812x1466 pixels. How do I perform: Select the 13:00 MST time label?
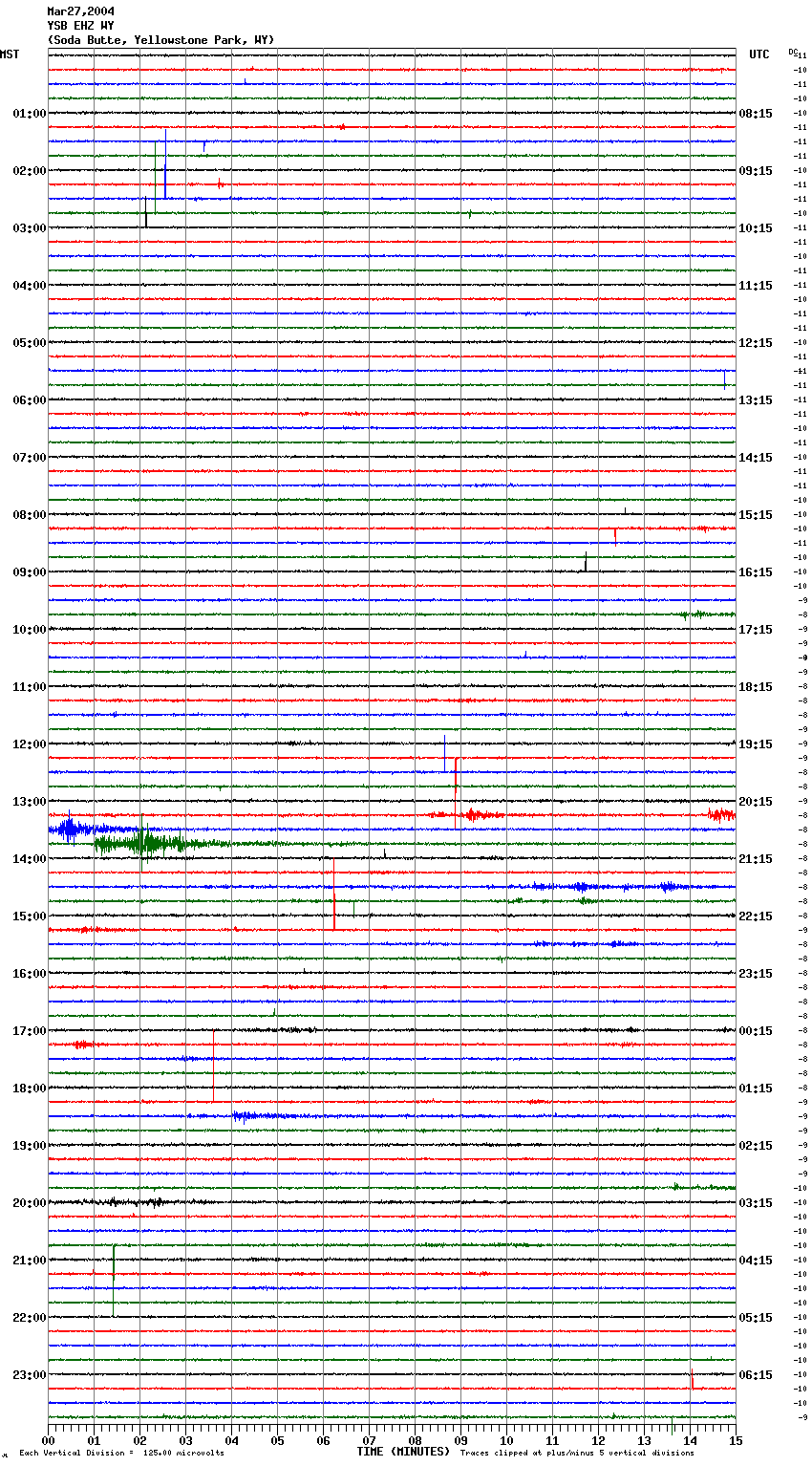coord(30,802)
